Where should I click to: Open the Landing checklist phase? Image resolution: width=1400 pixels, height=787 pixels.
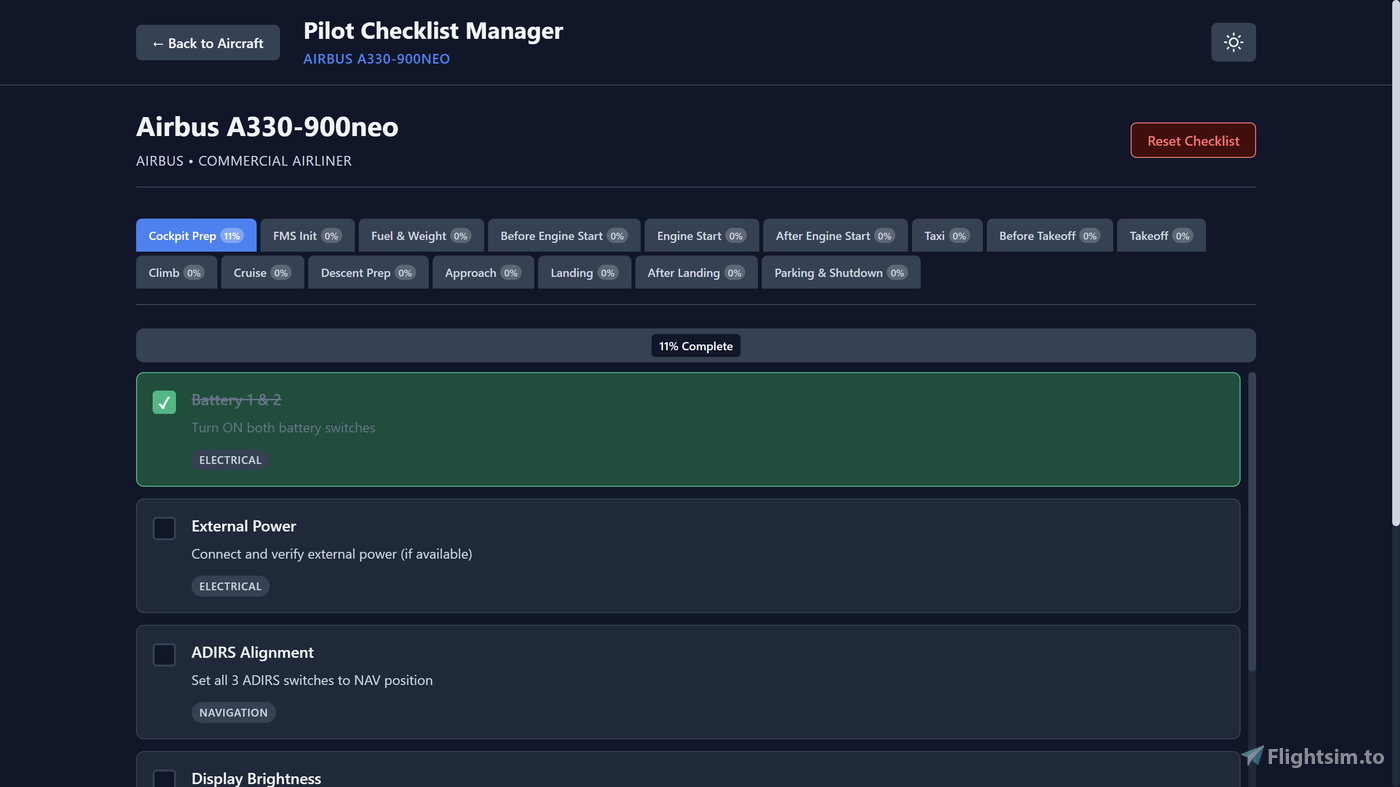[x=584, y=272]
